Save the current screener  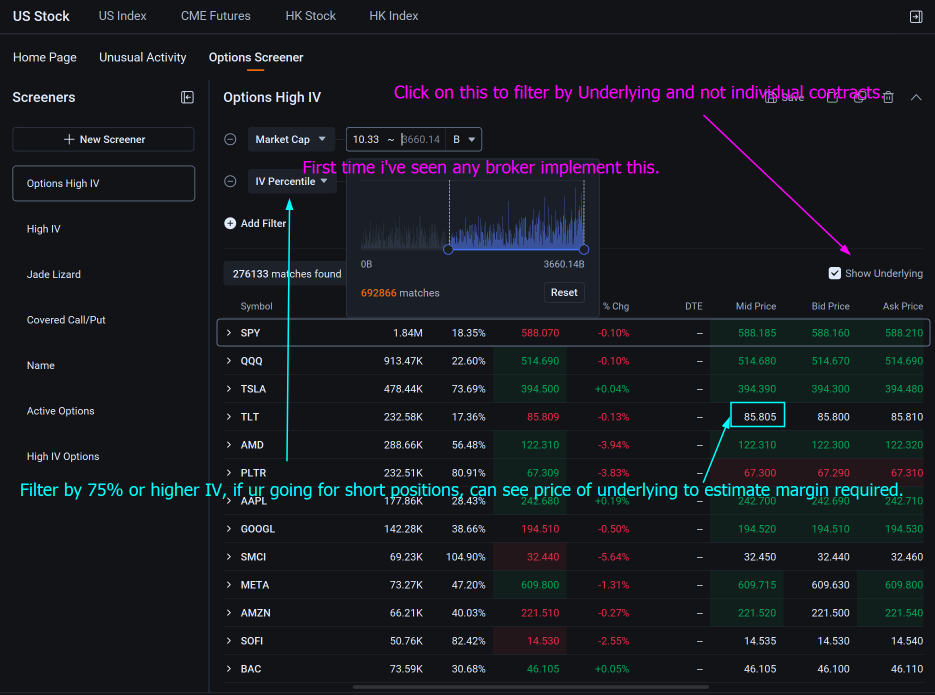[785, 97]
